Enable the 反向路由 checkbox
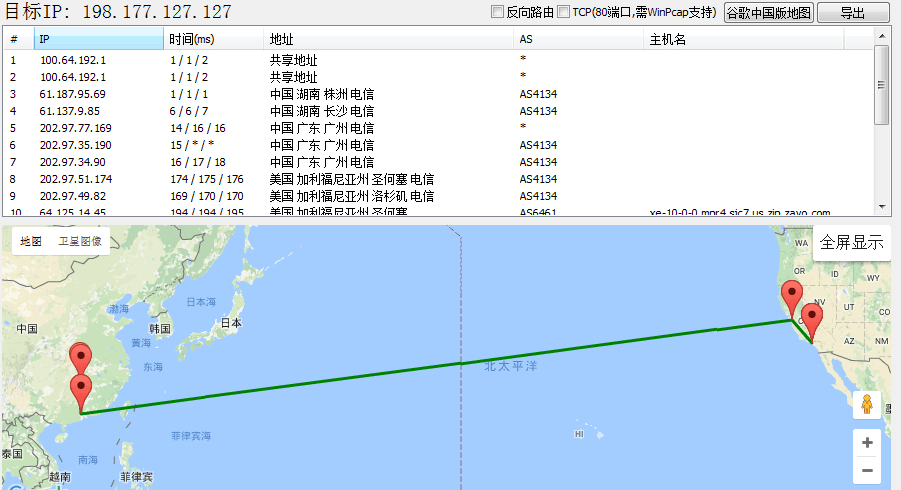This screenshot has width=901, height=490. (497, 12)
